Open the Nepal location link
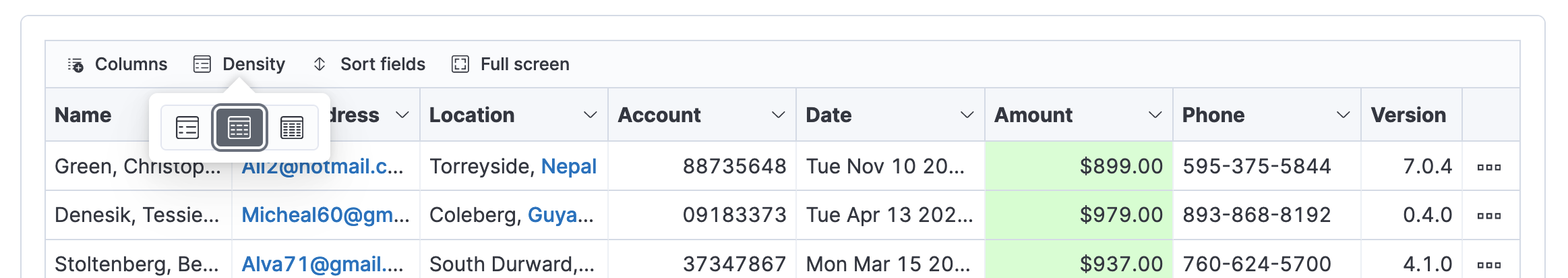Viewport: 1568px width, 278px height. pyautogui.click(x=569, y=166)
